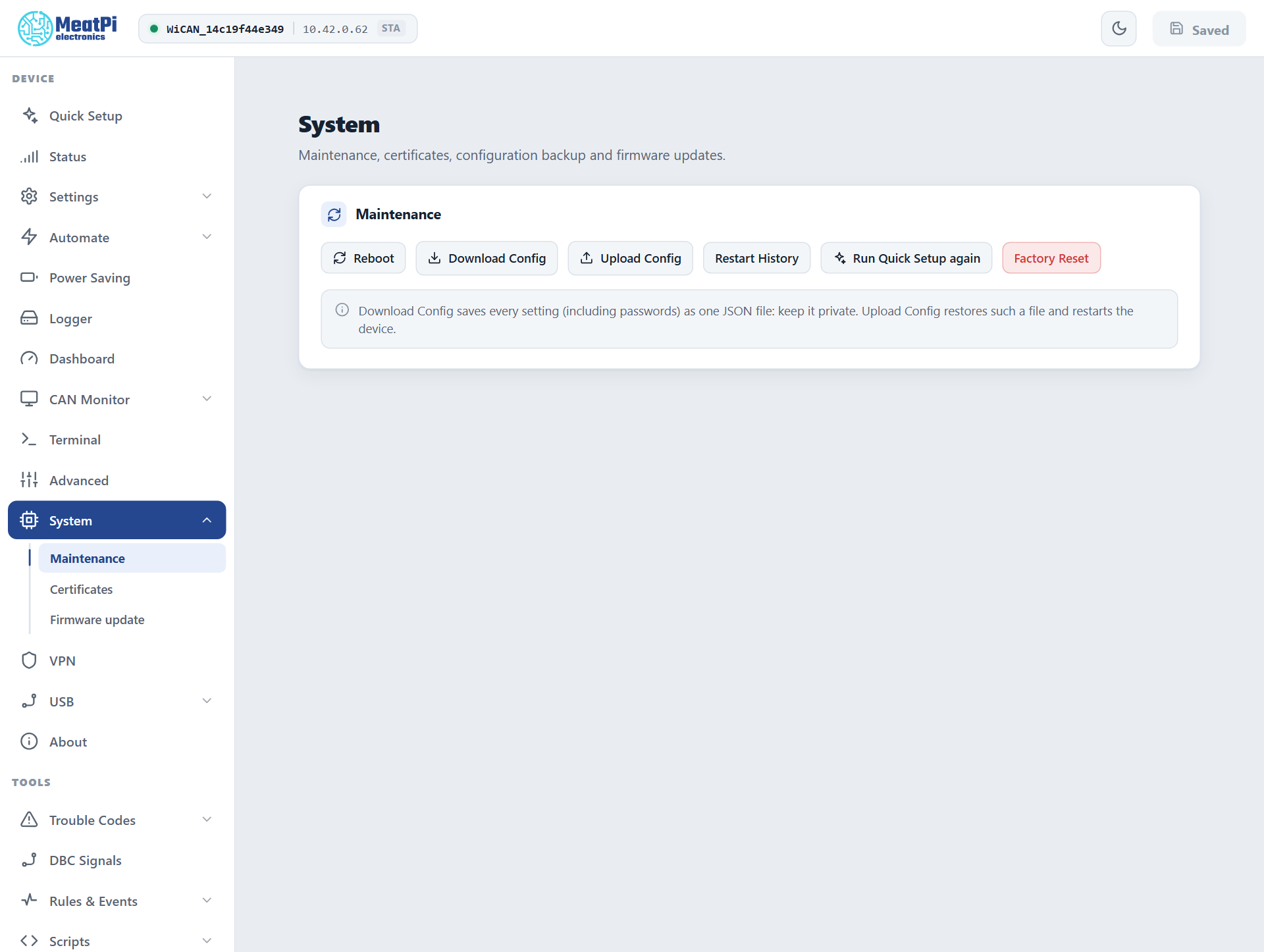Click the VPN shield icon
The image size is (1264, 952).
[30, 660]
